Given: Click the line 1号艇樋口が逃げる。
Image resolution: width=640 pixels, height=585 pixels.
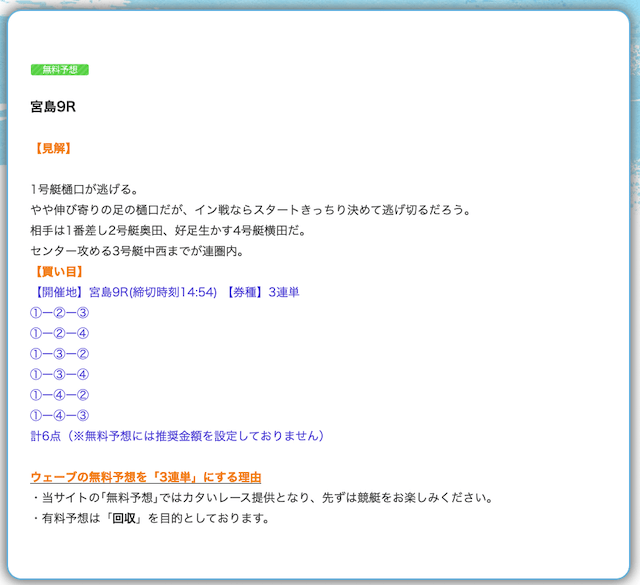Looking at the screenshot, I should 84,189.
